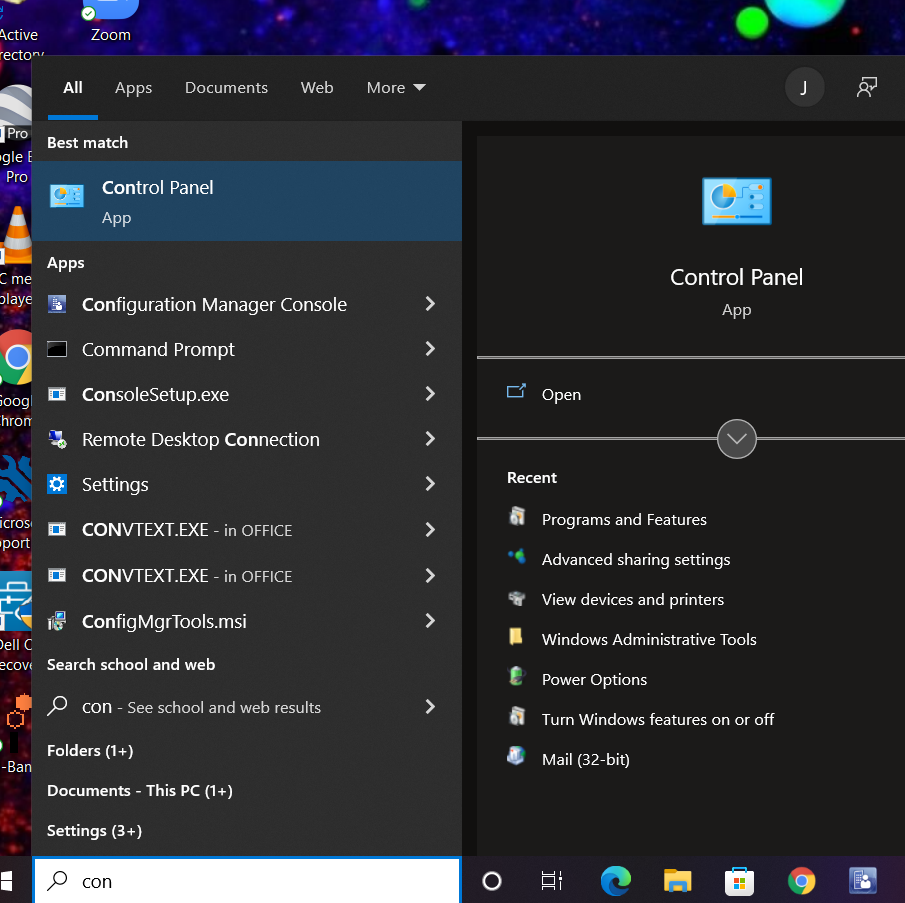
Task: Open Cortana circle in taskbar
Action: (x=492, y=880)
